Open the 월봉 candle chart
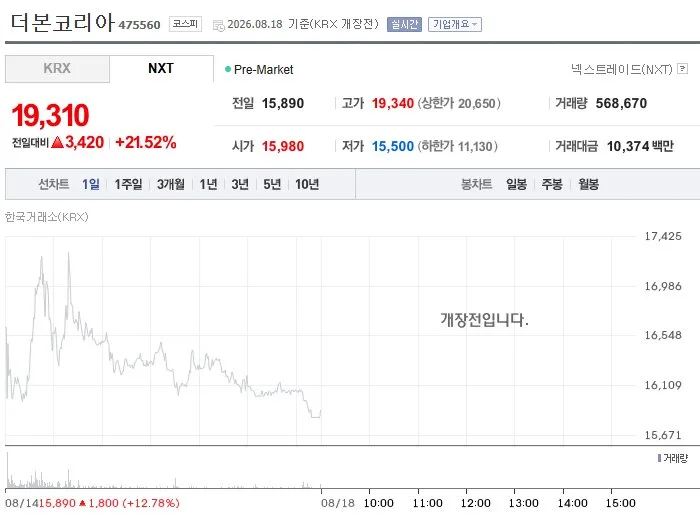The width and height of the screenshot is (700, 527). click(x=588, y=184)
